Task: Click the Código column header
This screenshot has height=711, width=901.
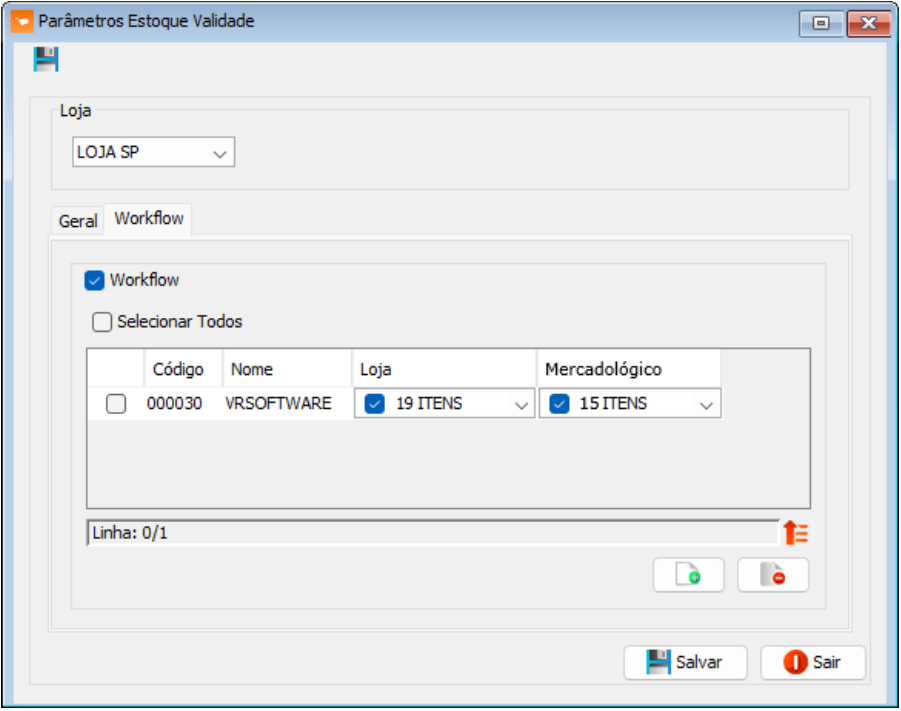Action: (x=178, y=370)
